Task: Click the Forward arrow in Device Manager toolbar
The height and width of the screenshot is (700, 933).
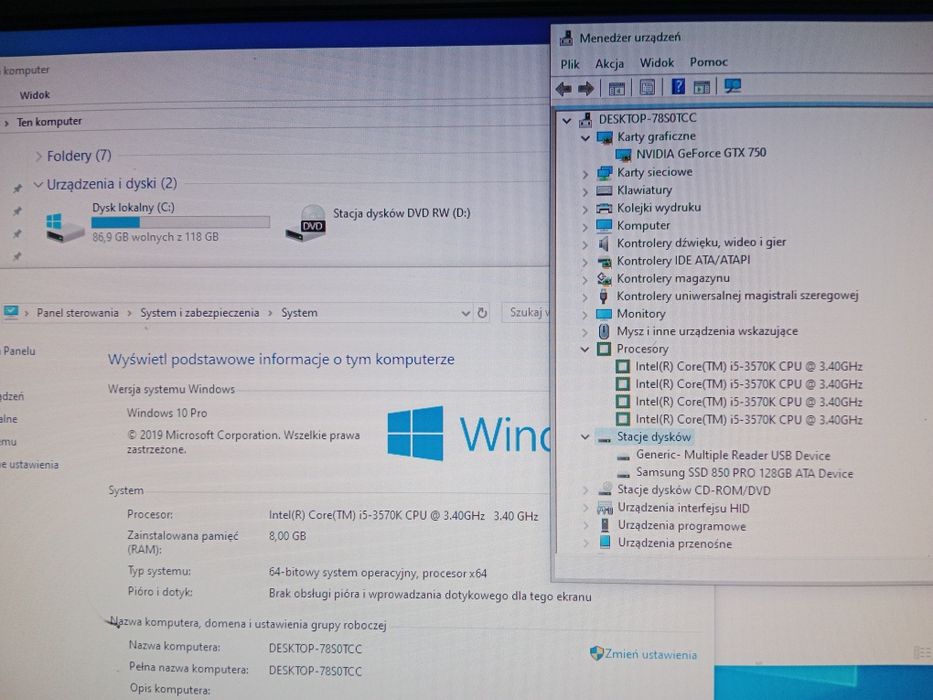Action: [586, 89]
